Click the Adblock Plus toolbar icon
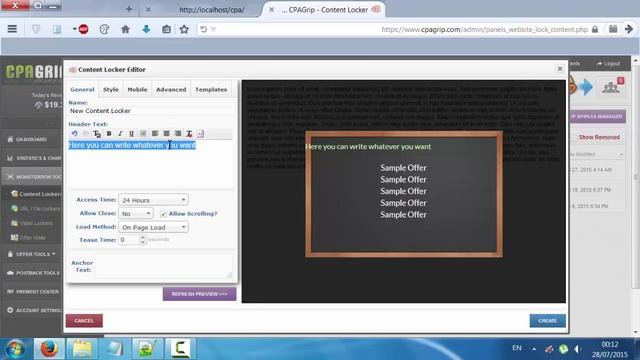 tap(84, 29)
